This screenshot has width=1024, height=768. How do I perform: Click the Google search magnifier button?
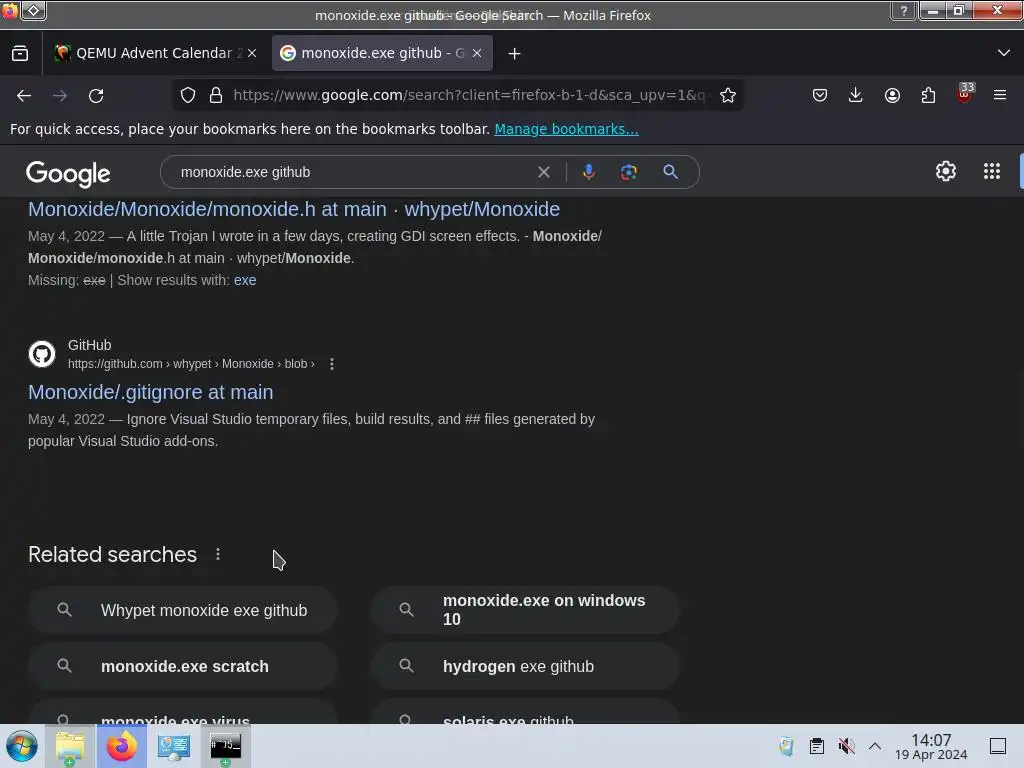point(670,172)
